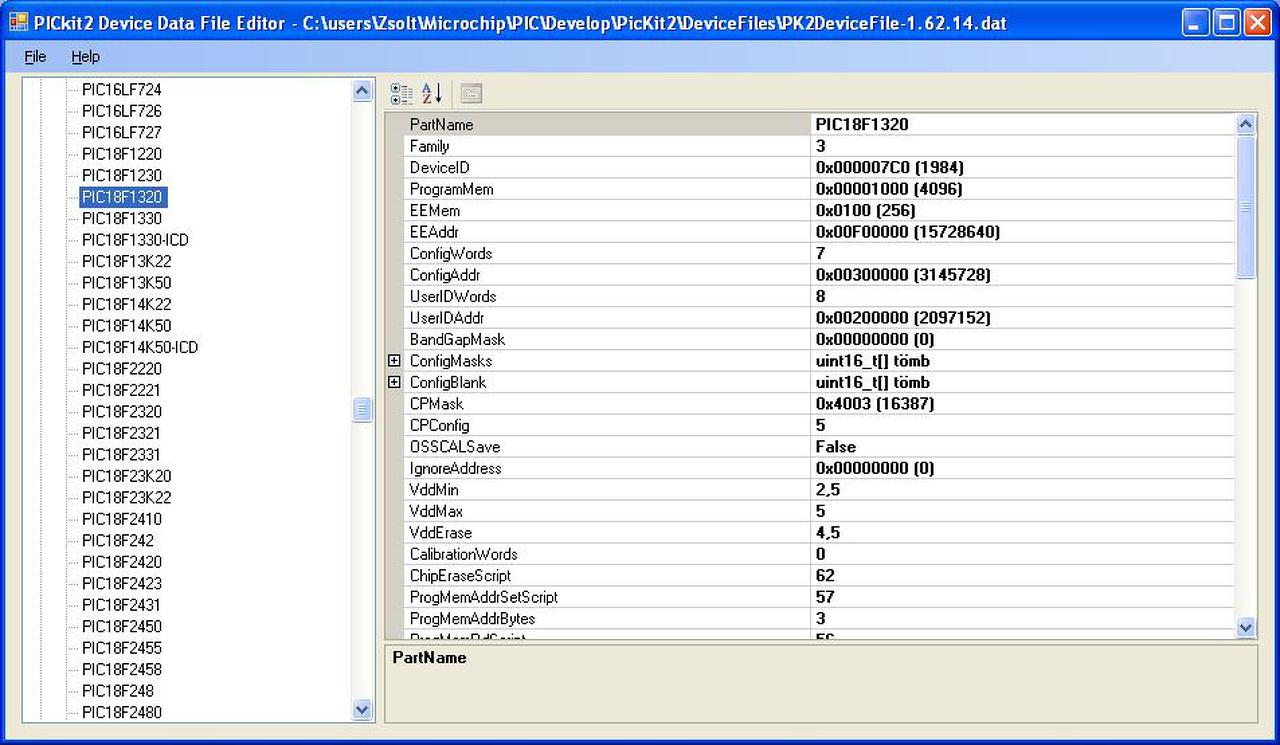Edit the ChipEraseScript value 62
Viewport: 1280px width, 745px height.
click(1023, 576)
